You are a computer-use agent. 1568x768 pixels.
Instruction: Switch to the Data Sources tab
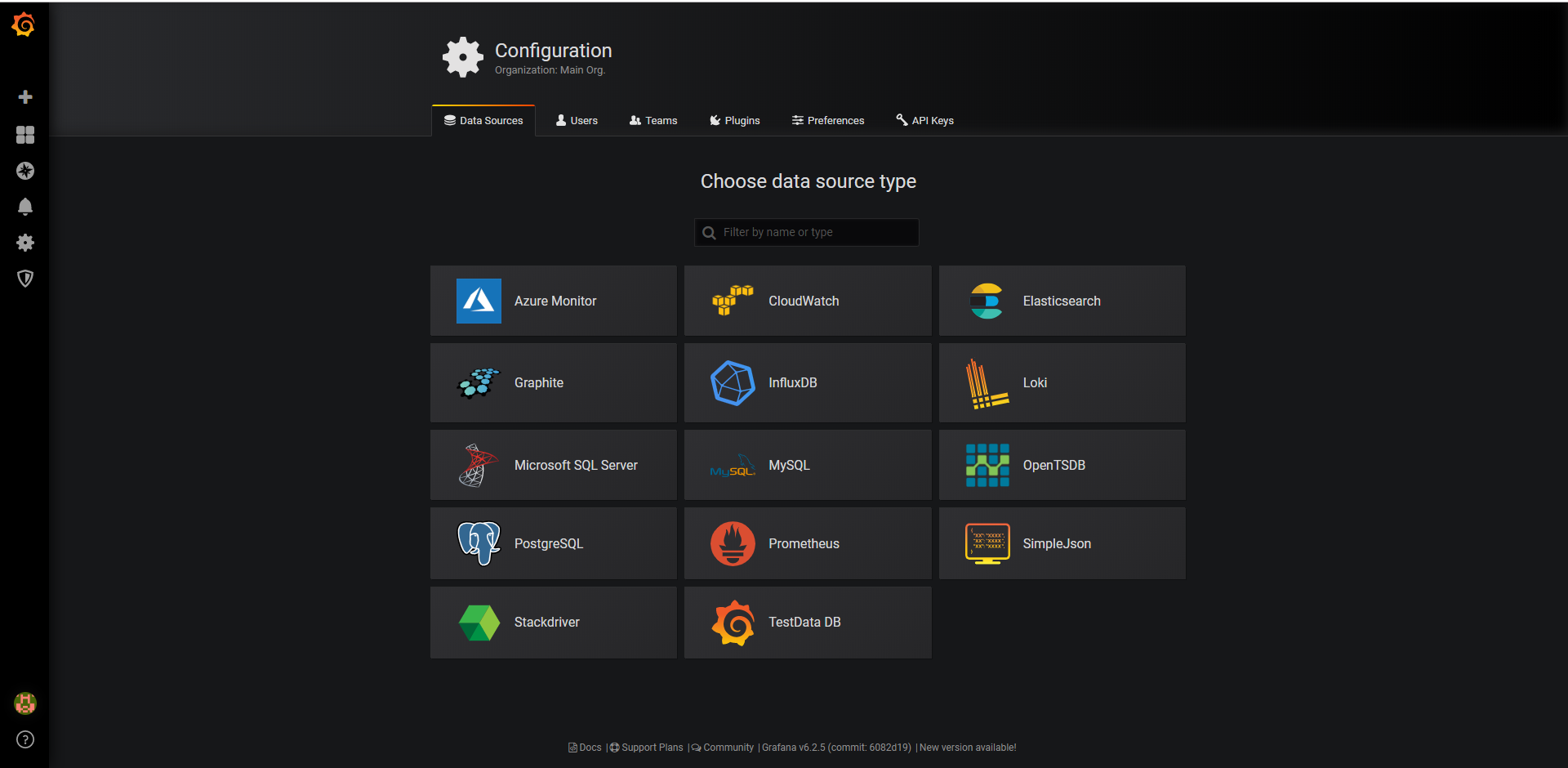pyautogui.click(x=483, y=120)
